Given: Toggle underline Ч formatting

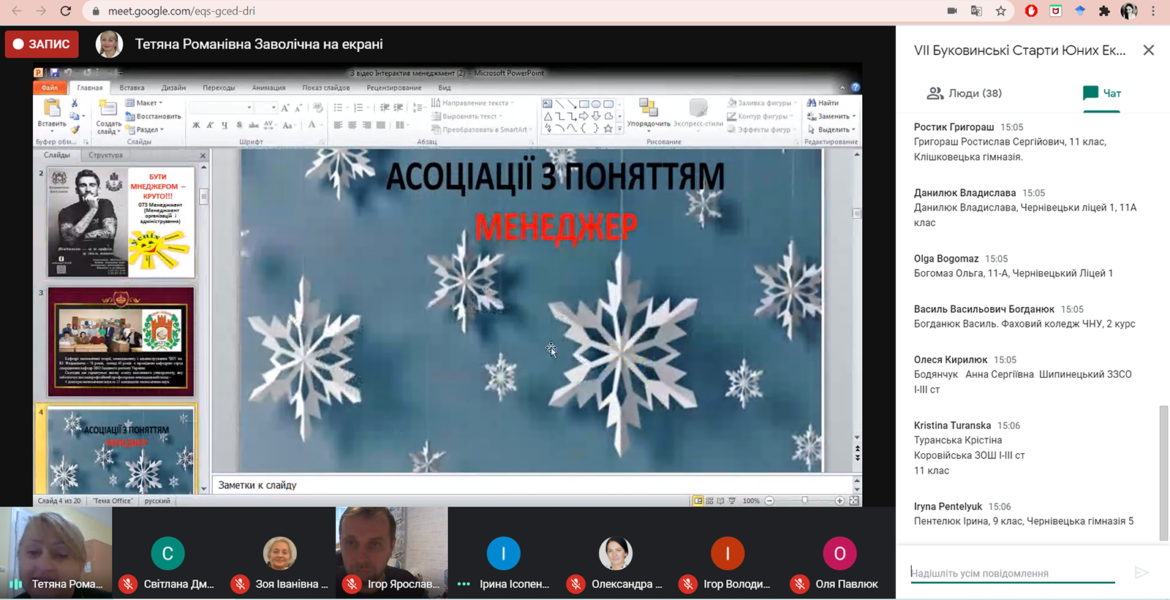Looking at the screenshot, I should (225, 125).
